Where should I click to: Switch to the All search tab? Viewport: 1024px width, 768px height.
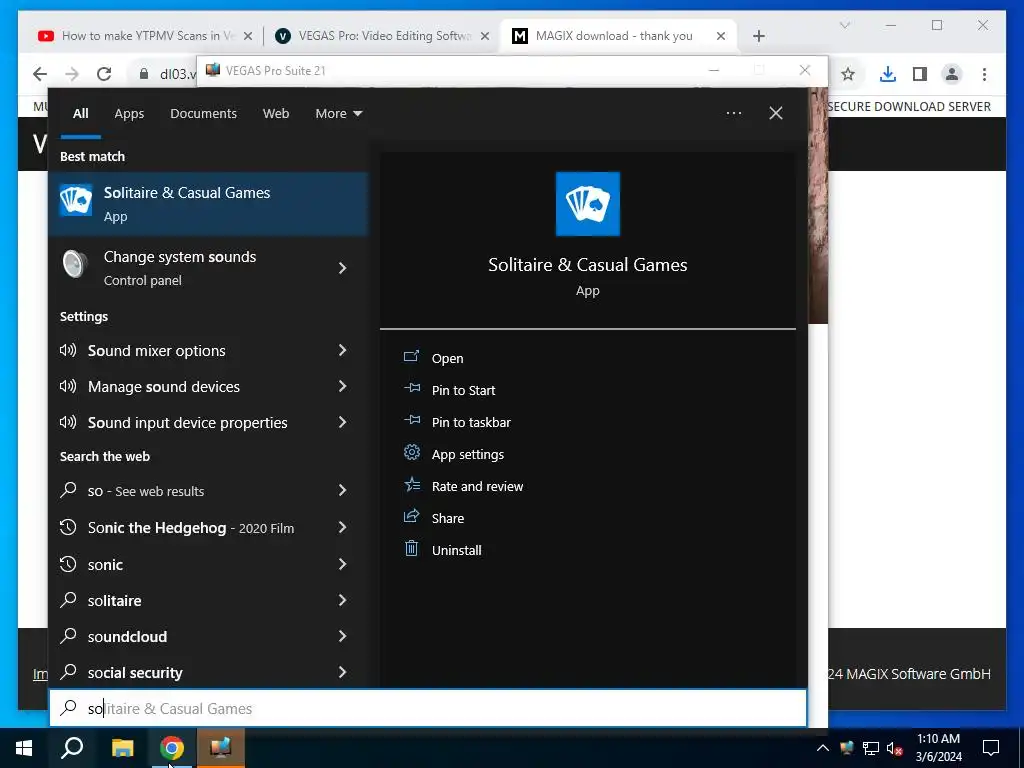click(80, 114)
